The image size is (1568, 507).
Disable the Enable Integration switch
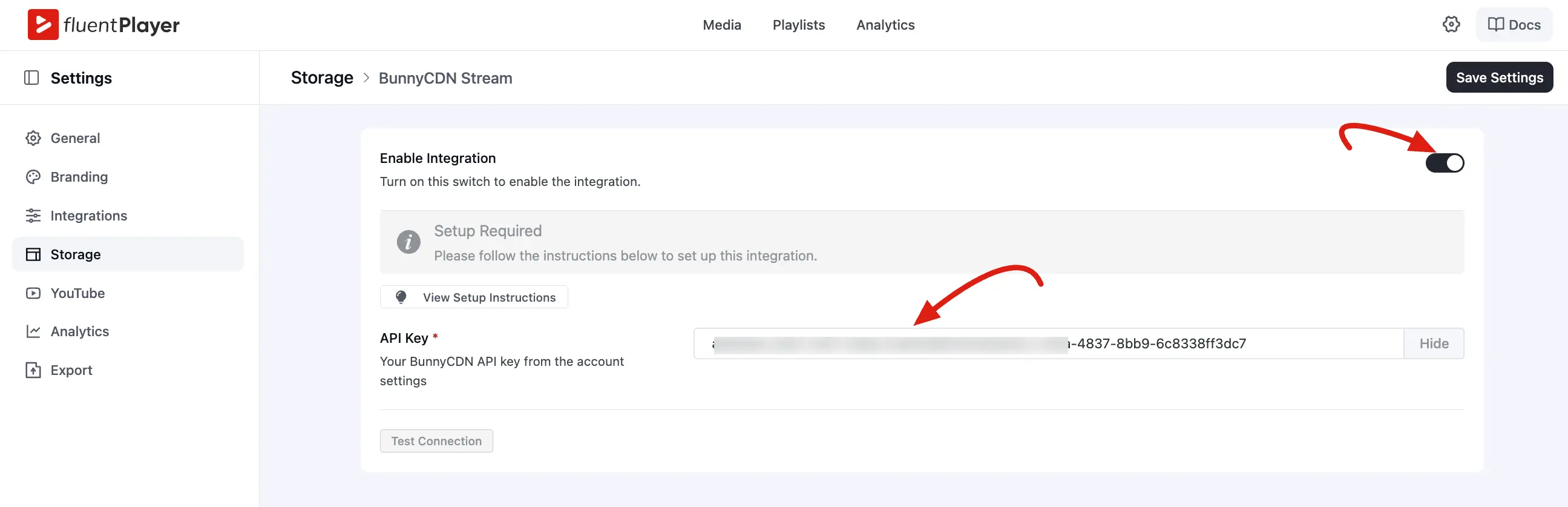(x=1445, y=163)
